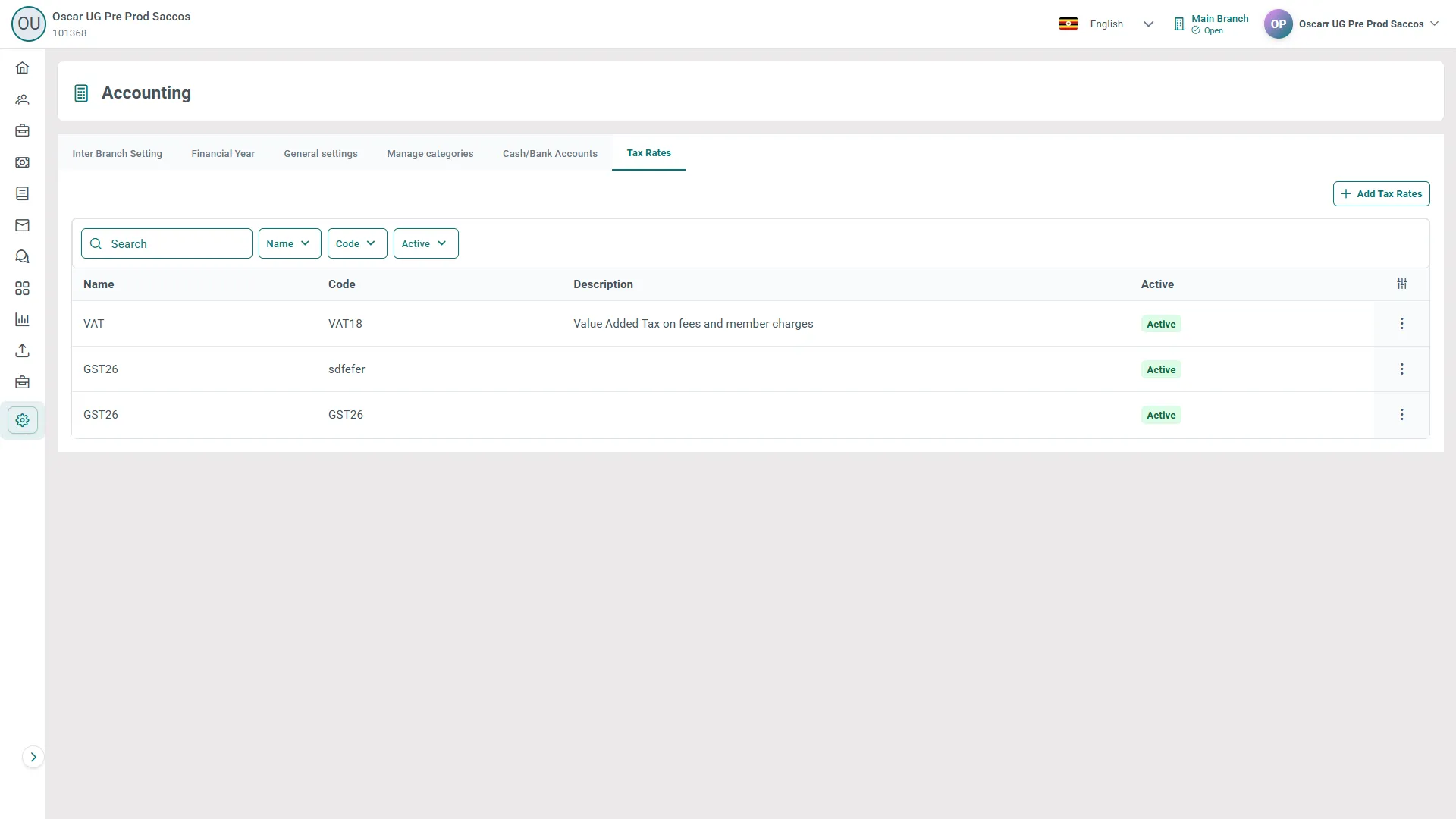The width and height of the screenshot is (1456, 819).
Task: Open column settings icon in table header
Action: click(1401, 283)
